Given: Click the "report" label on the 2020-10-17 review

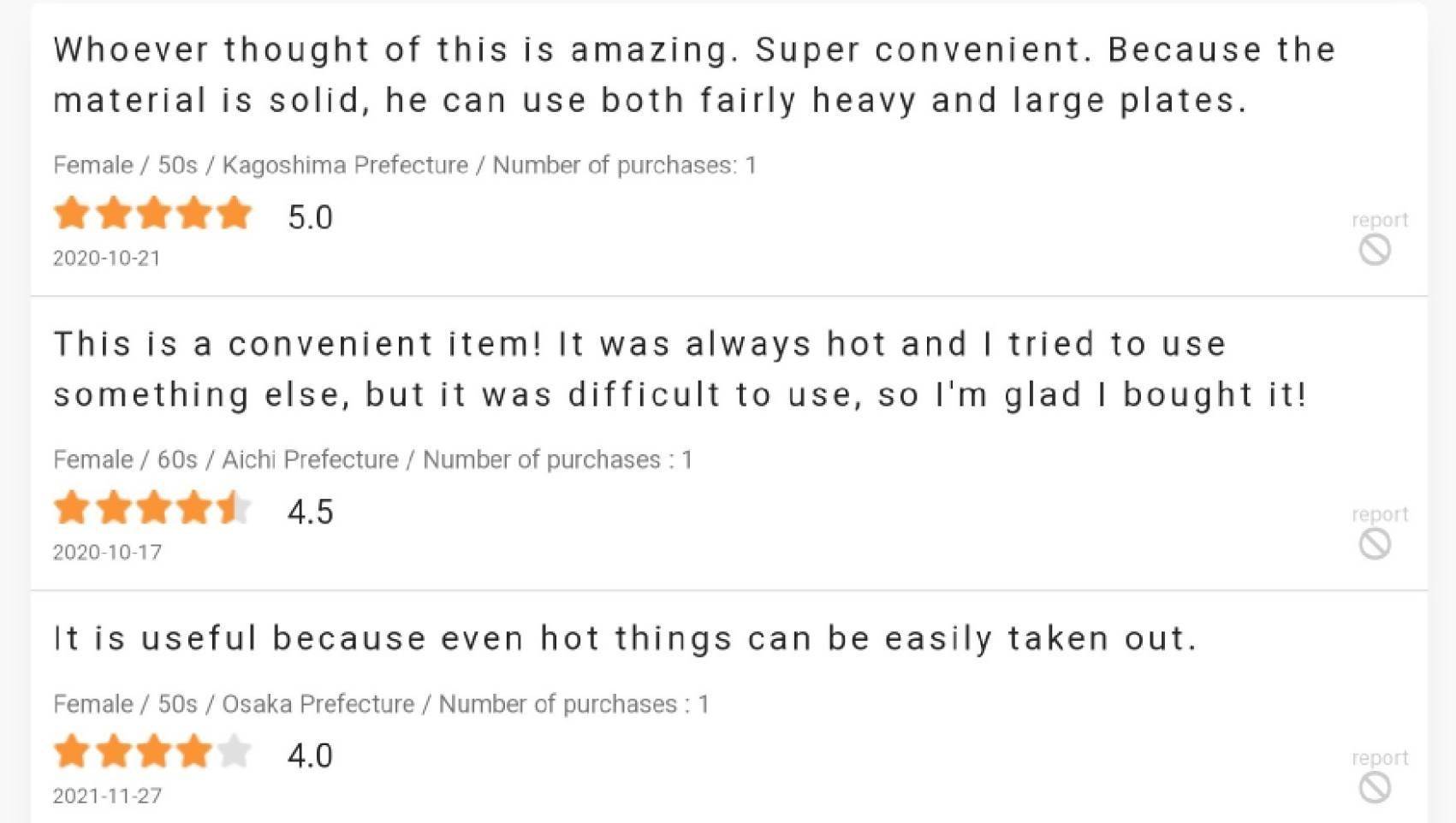Looking at the screenshot, I should [1379, 514].
